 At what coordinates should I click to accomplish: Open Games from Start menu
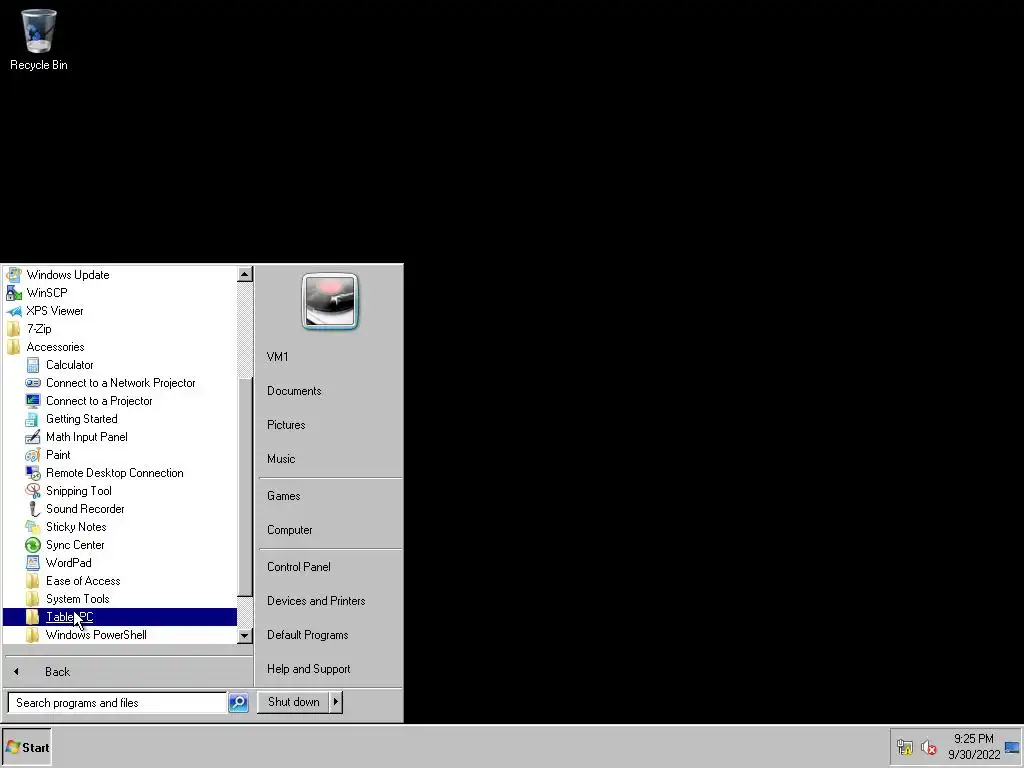(283, 496)
